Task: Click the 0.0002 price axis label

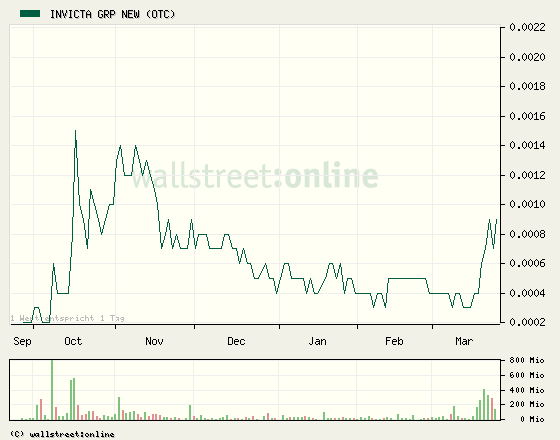Action: click(528, 322)
